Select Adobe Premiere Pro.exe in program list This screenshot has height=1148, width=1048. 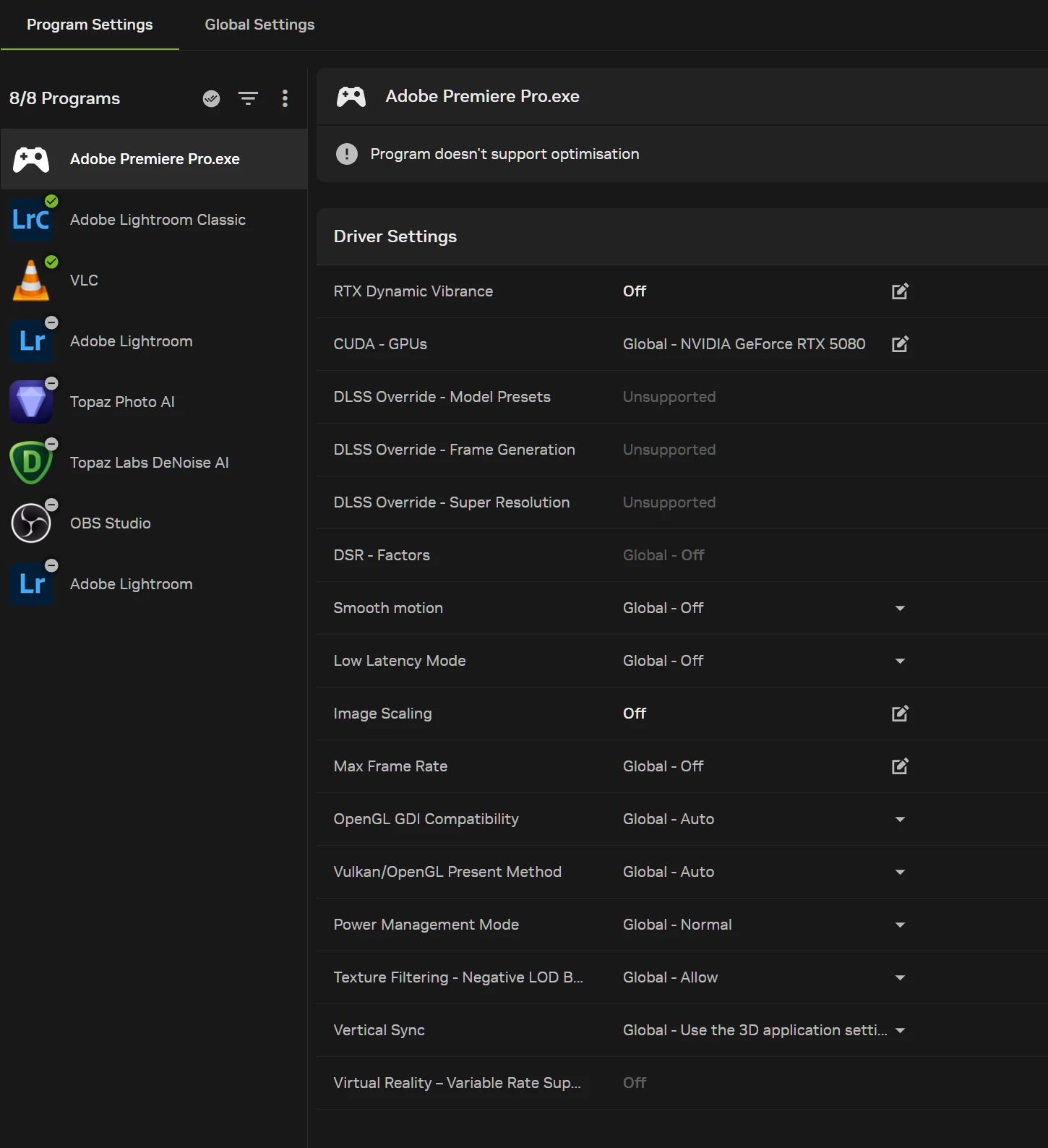tap(154, 159)
